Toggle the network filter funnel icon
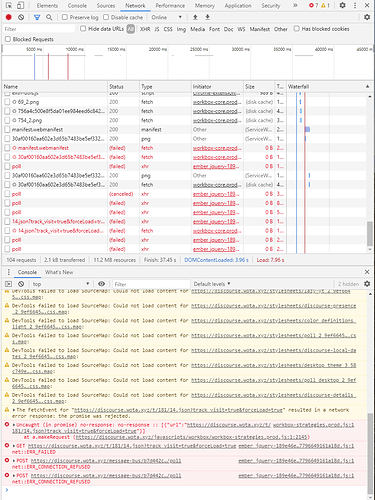 (37, 17)
